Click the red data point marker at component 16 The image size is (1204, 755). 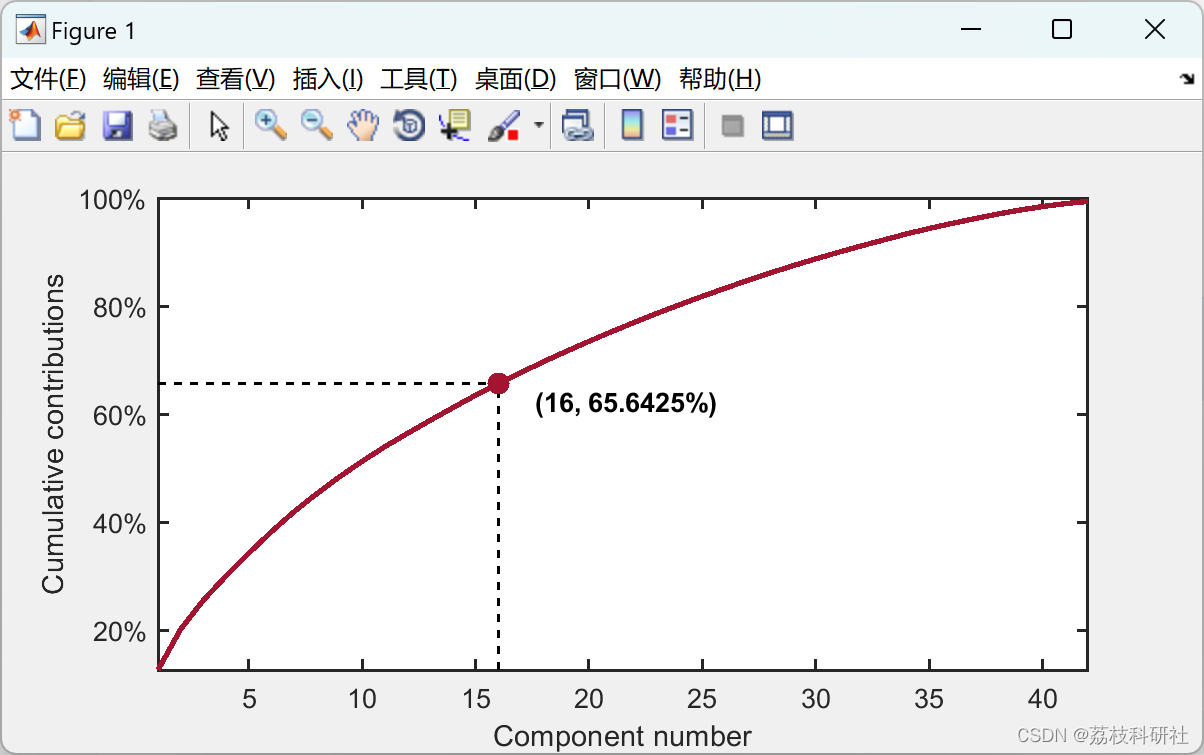click(x=498, y=383)
